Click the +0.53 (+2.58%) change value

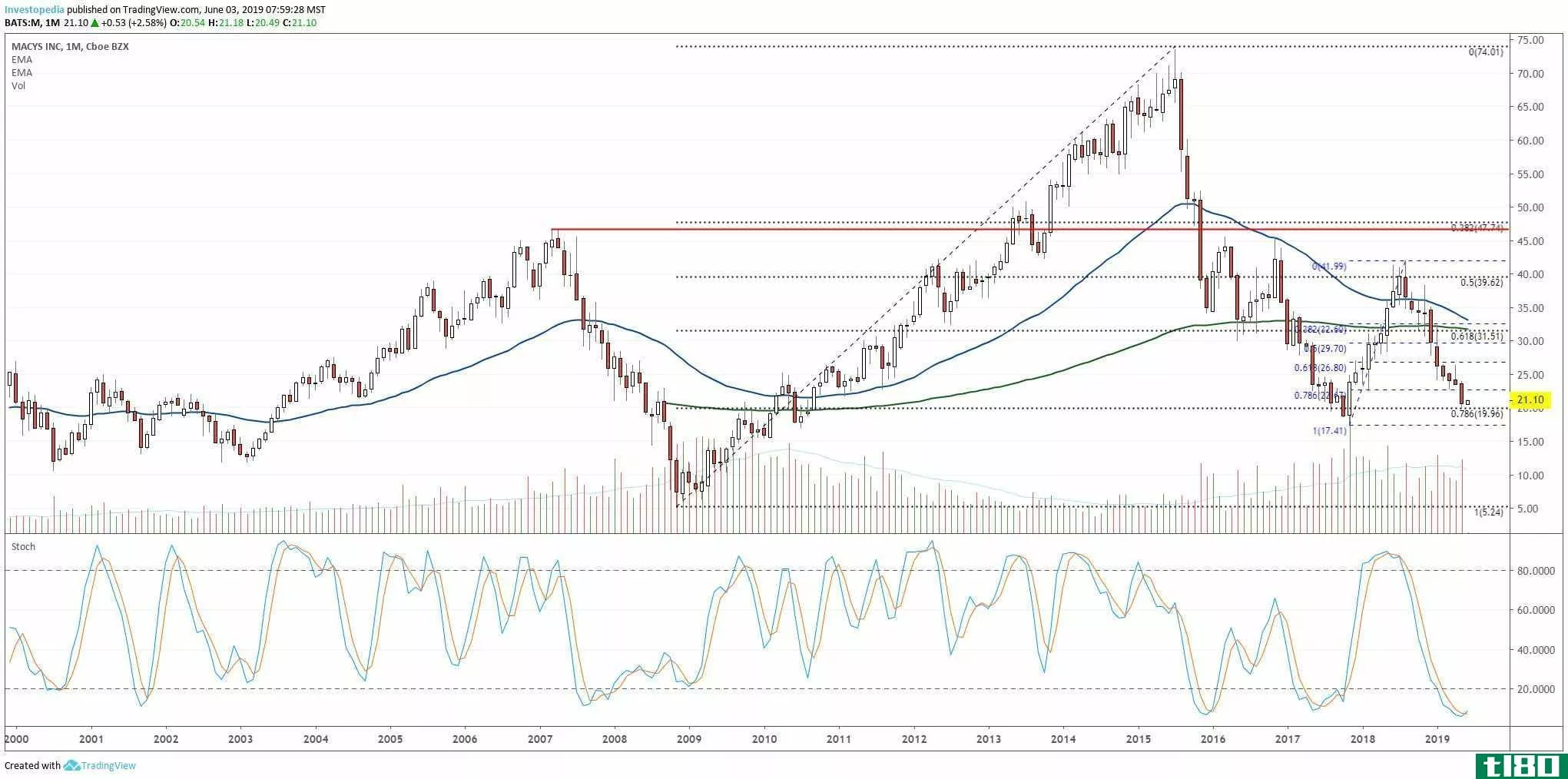(x=134, y=23)
